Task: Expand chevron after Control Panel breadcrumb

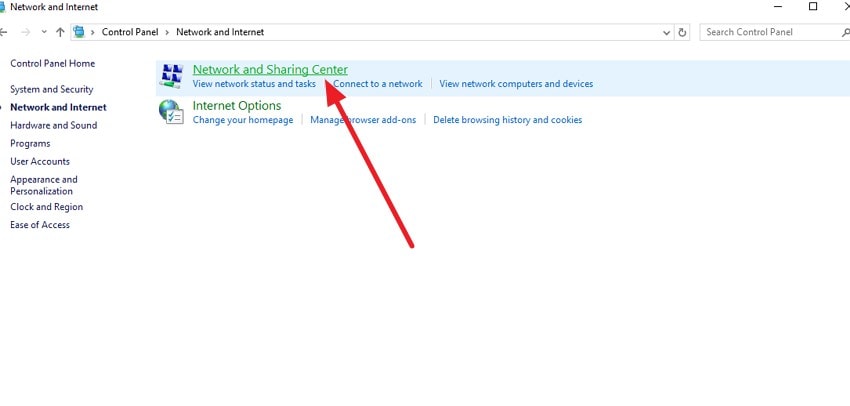Action: pos(167,32)
